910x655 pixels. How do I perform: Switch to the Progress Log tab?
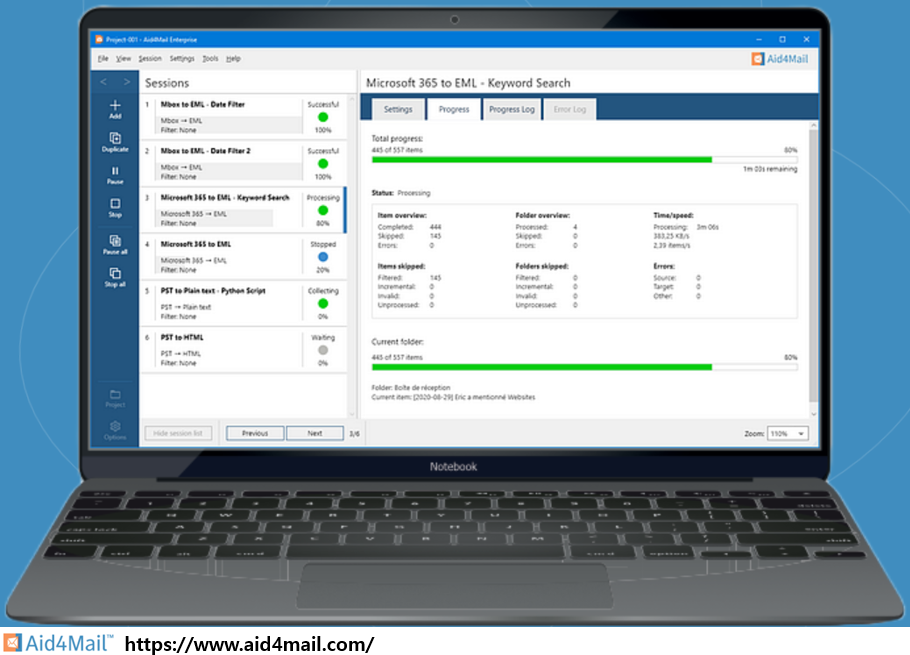(x=511, y=109)
